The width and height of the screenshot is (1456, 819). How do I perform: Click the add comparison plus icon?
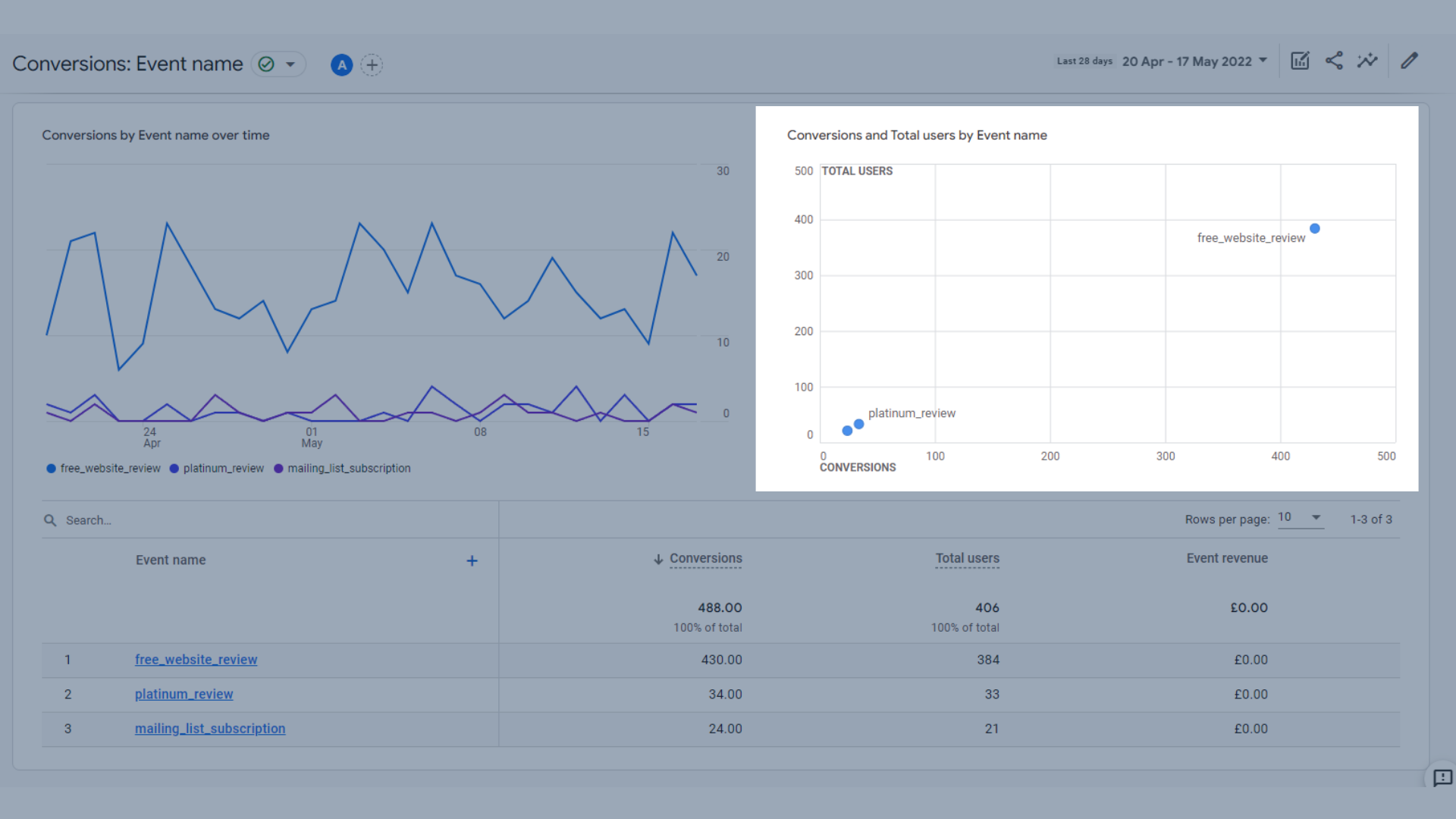click(372, 64)
